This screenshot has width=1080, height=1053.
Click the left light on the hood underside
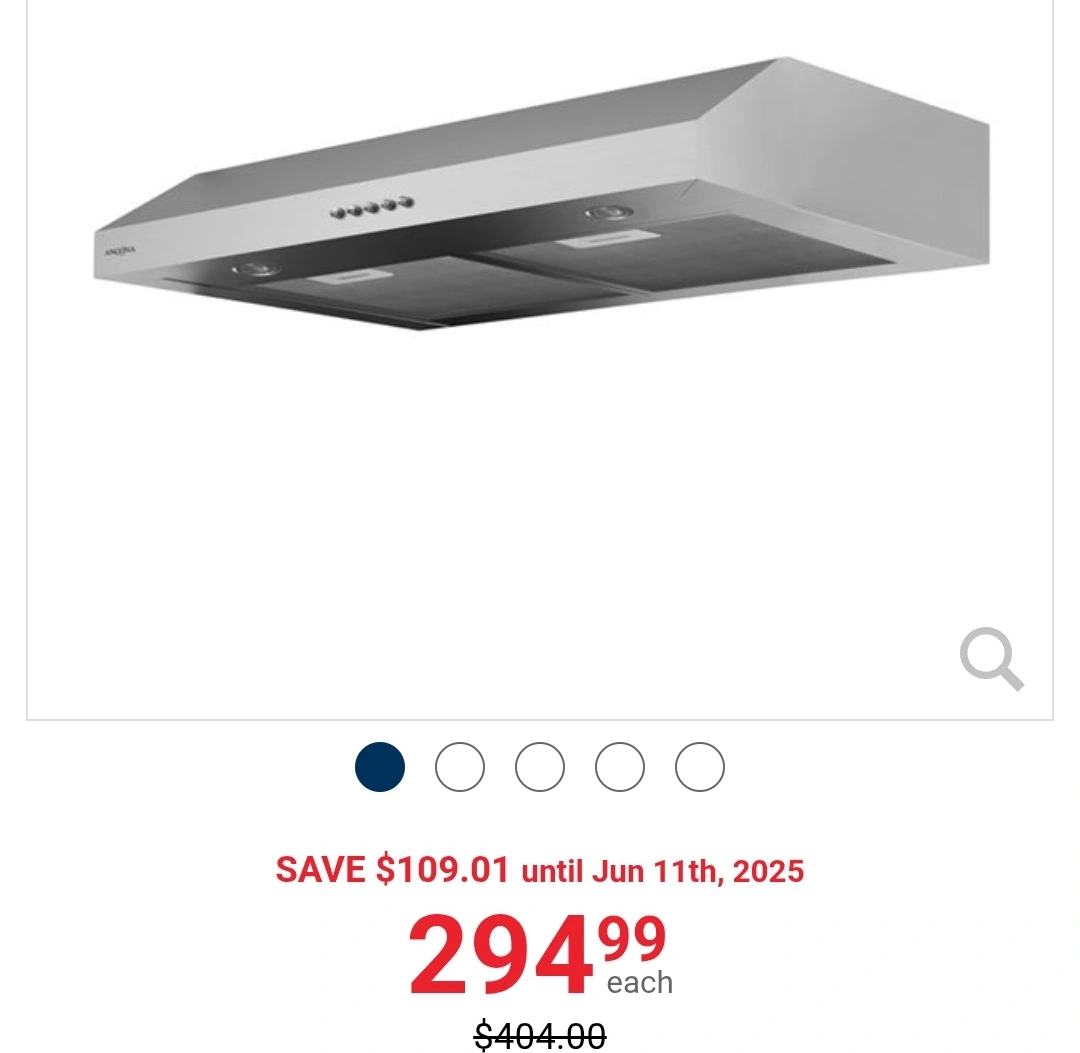tap(256, 269)
